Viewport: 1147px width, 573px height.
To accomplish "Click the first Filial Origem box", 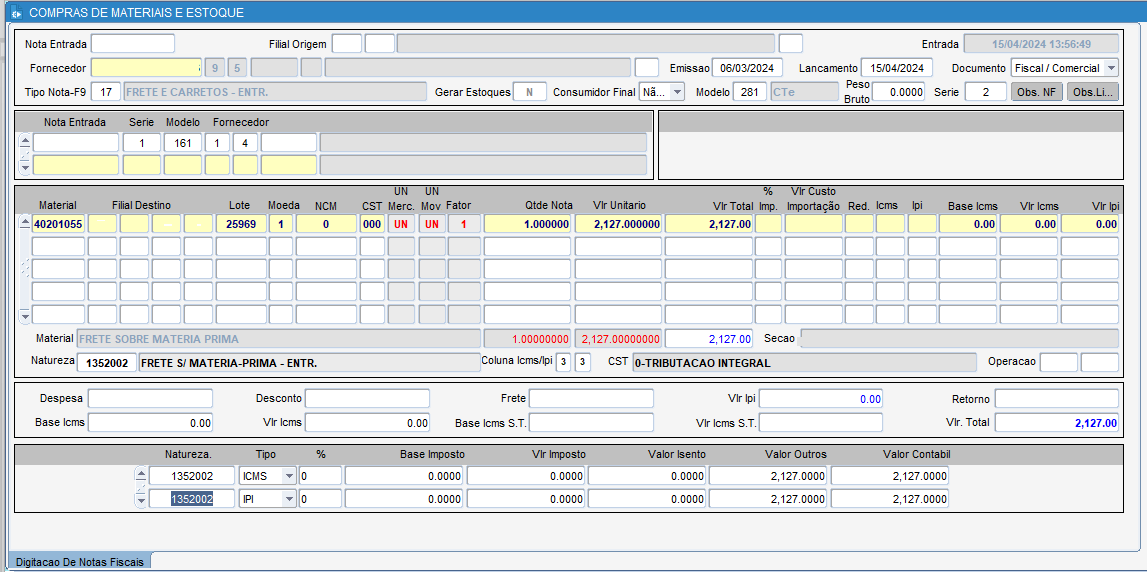I will (x=347, y=43).
